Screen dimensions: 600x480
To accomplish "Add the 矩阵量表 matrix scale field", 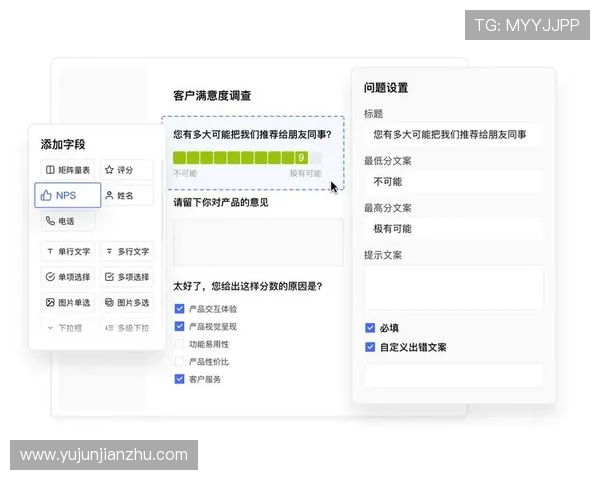I will [67, 170].
